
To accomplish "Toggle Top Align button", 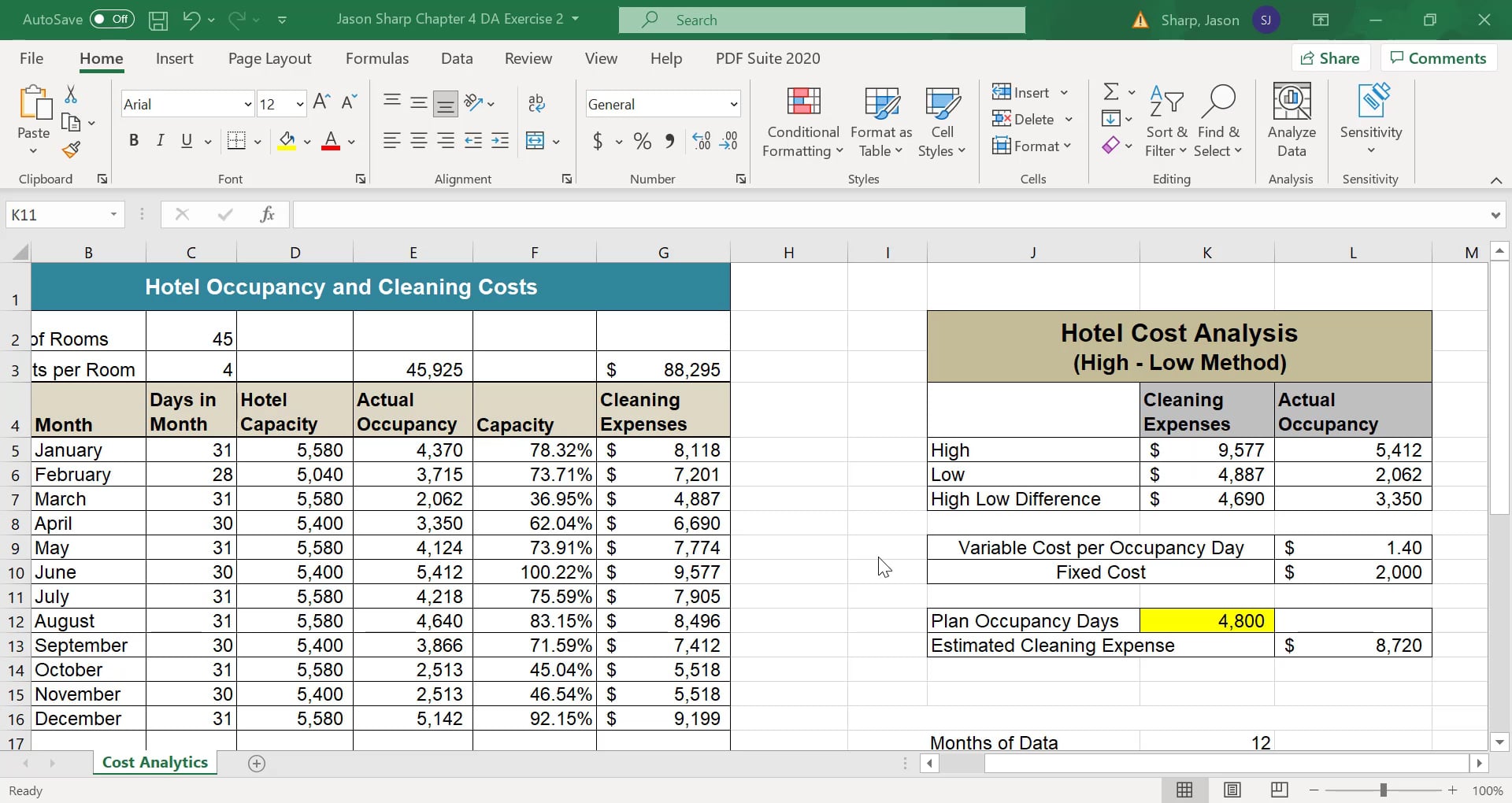I will [x=391, y=102].
